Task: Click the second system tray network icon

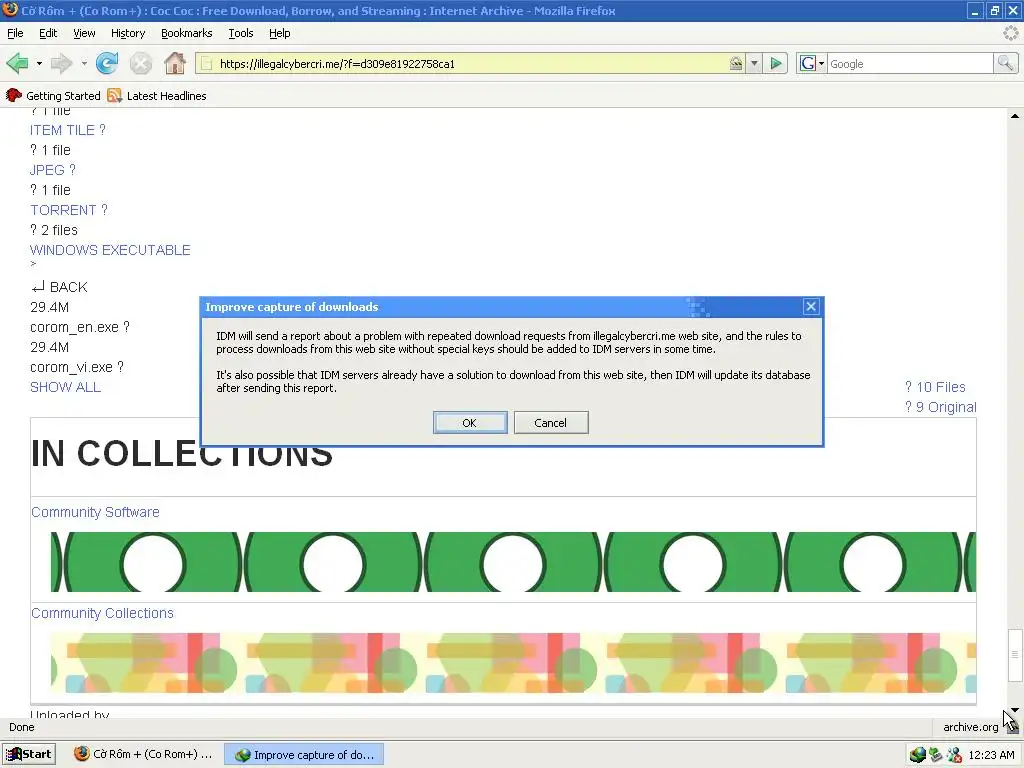Action: 936,755
